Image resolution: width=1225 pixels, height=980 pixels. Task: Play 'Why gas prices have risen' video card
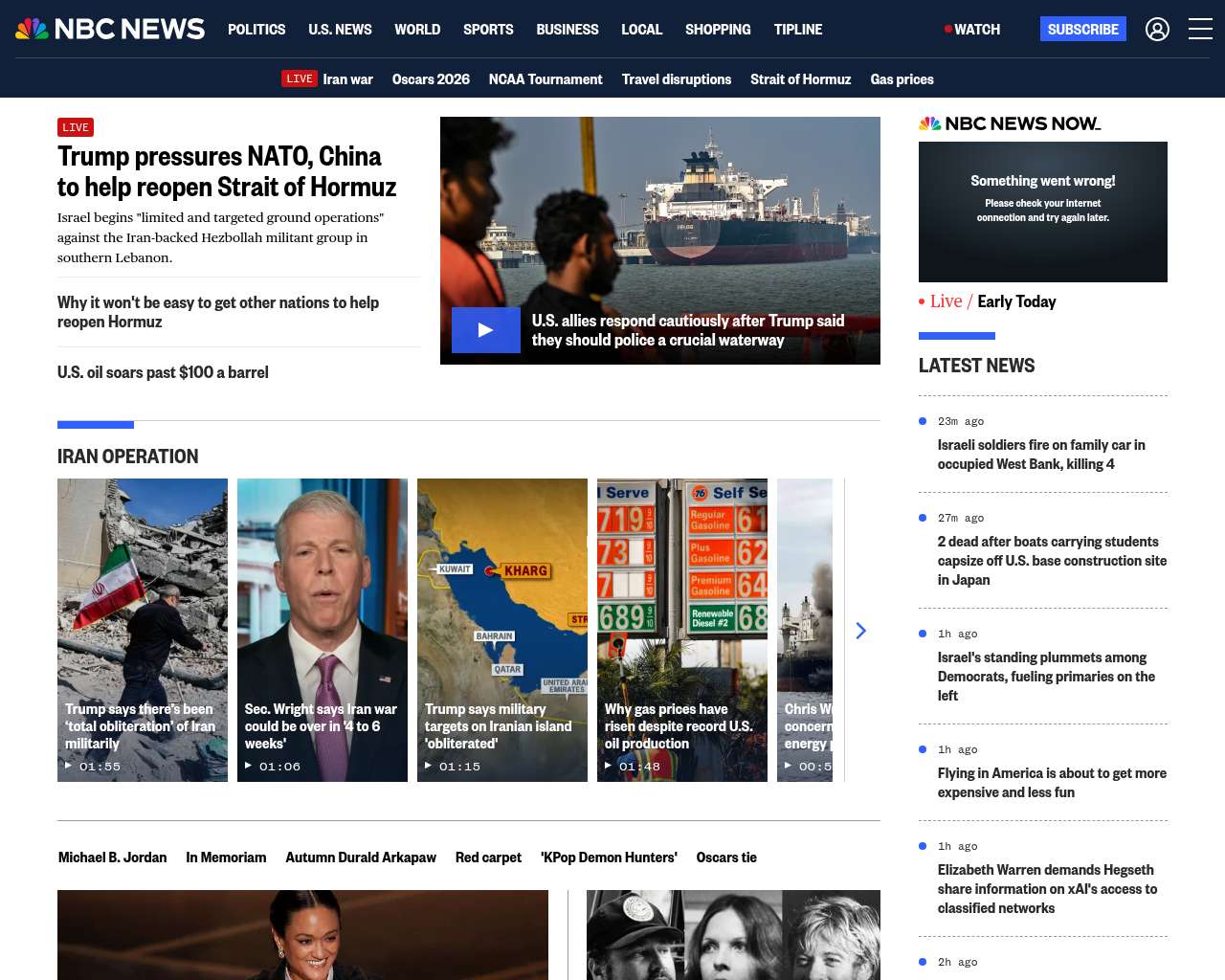click(x=682, y=630)
